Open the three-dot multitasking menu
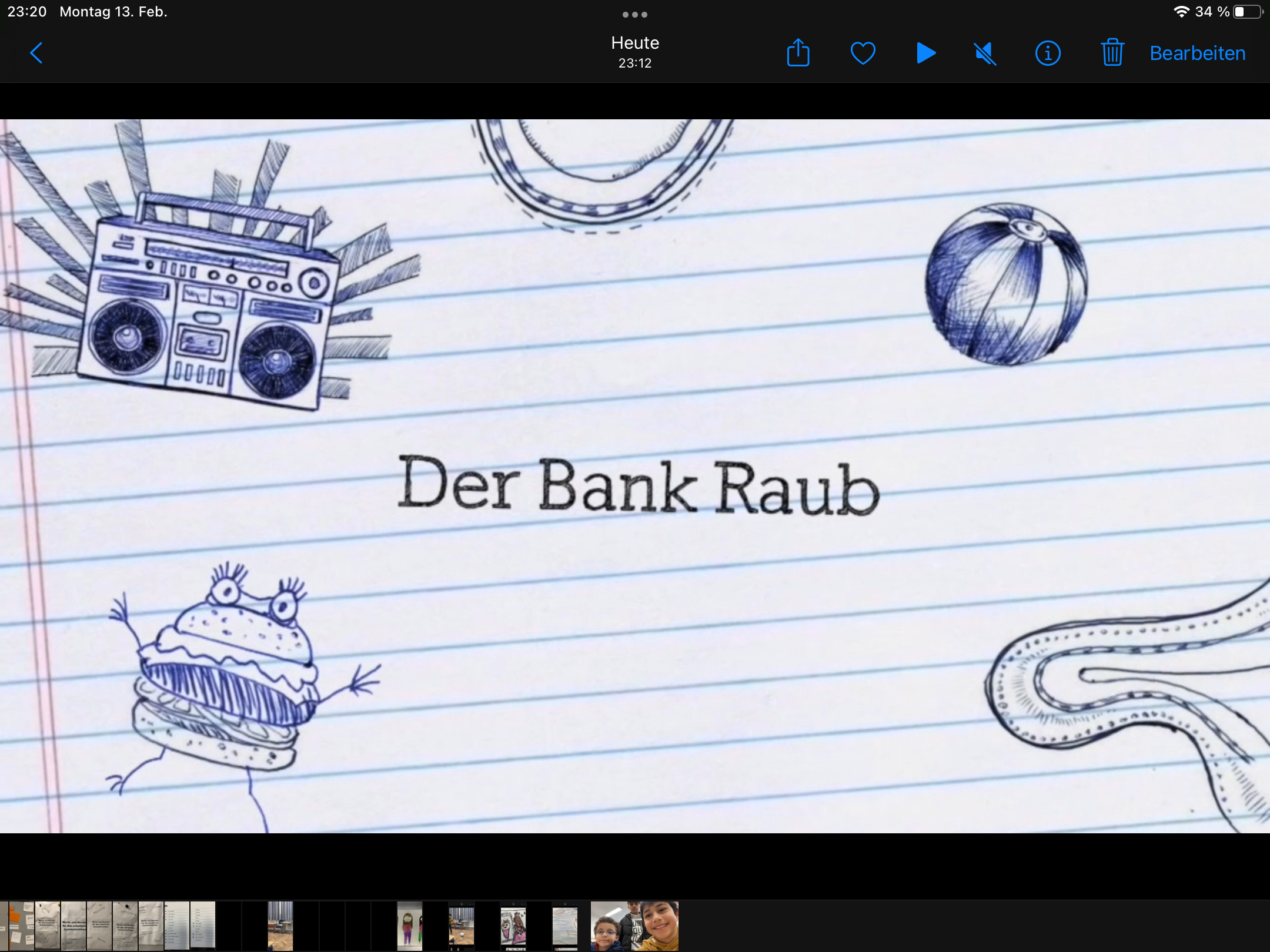The image size is (1270, 952). pyautogui.click(x=635, y=15)
